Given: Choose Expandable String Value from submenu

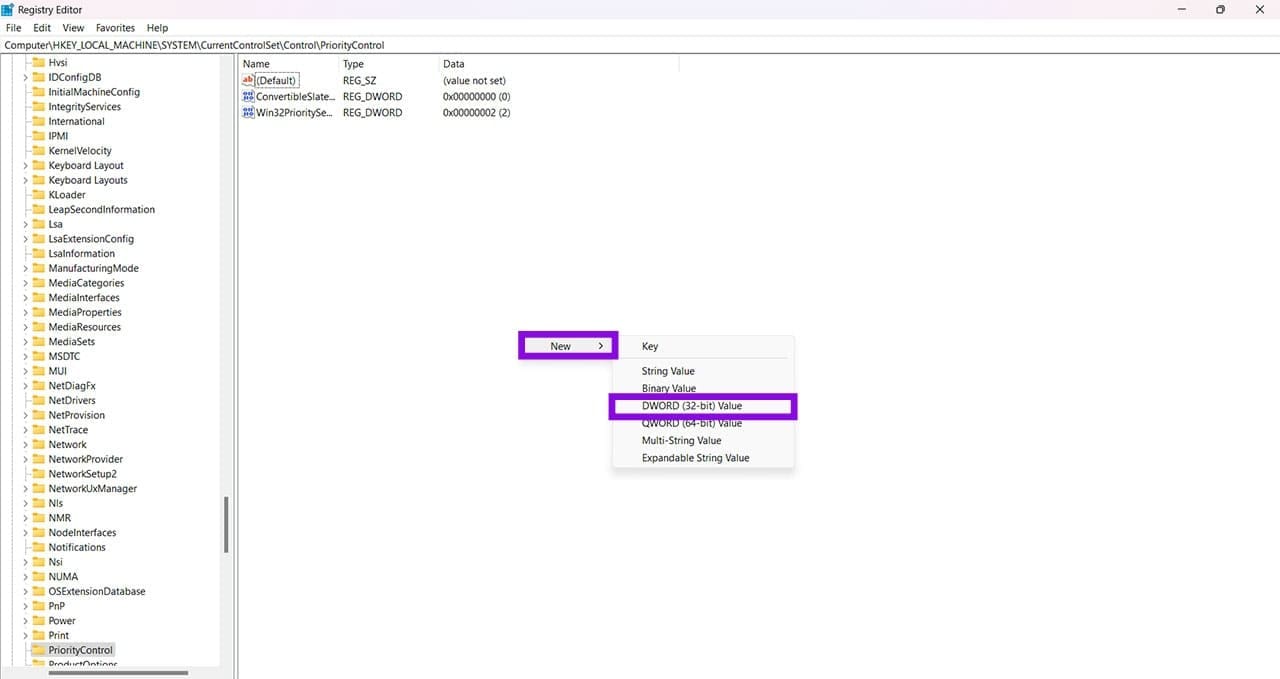Looking at the screenshot, I should tap(703, 458).
